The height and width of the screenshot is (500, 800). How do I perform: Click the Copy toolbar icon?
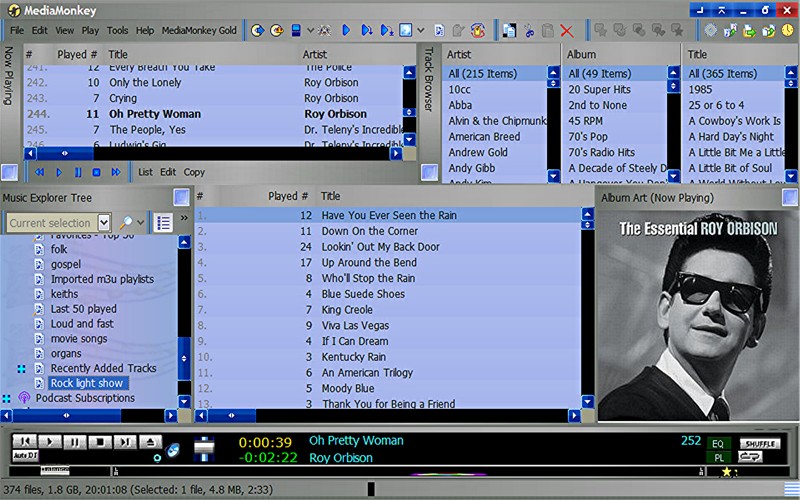click(x=509, y=31)
